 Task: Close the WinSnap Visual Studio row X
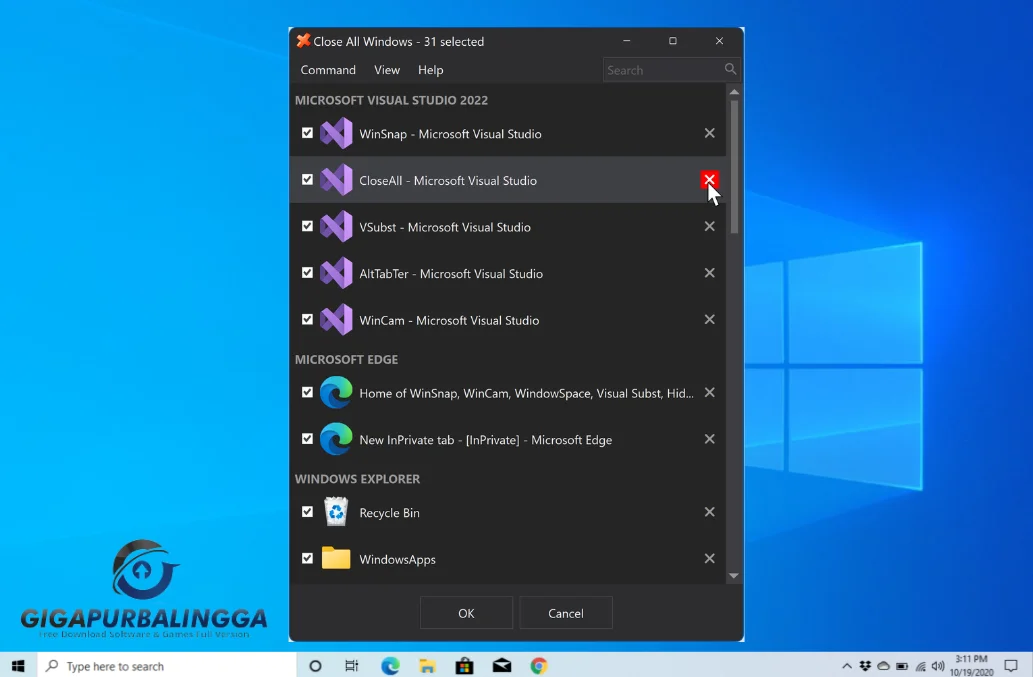[x=710, y=133]
